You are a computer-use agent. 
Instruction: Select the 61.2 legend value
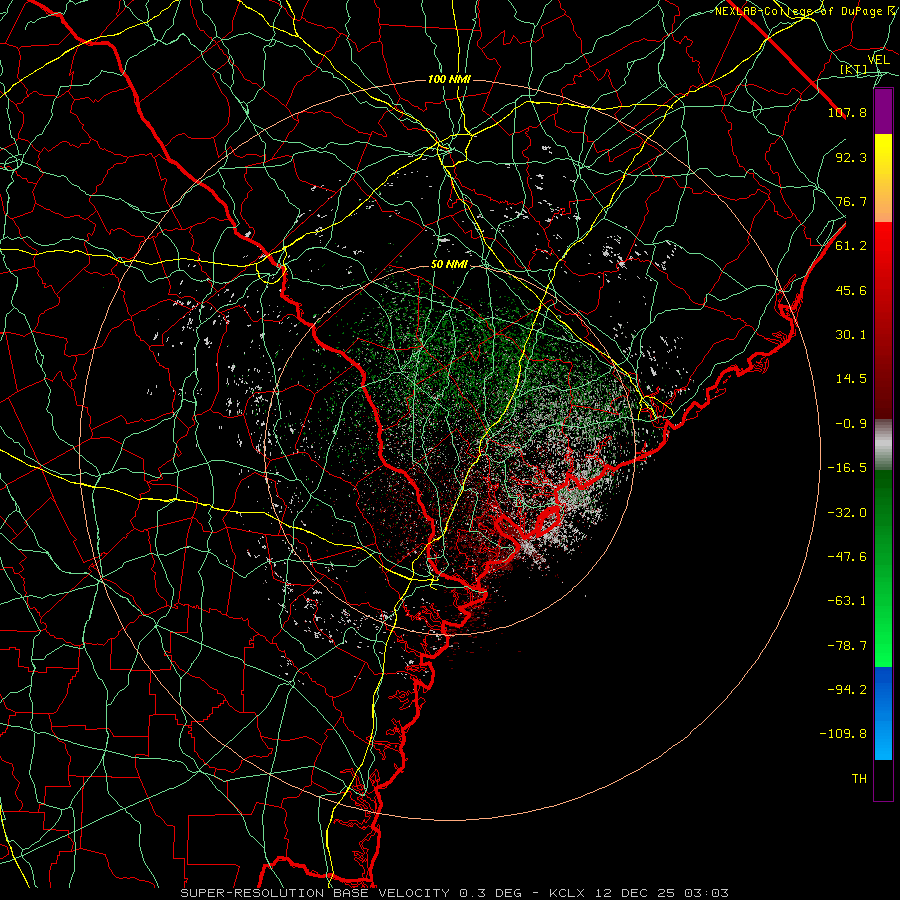click(851, 246)
